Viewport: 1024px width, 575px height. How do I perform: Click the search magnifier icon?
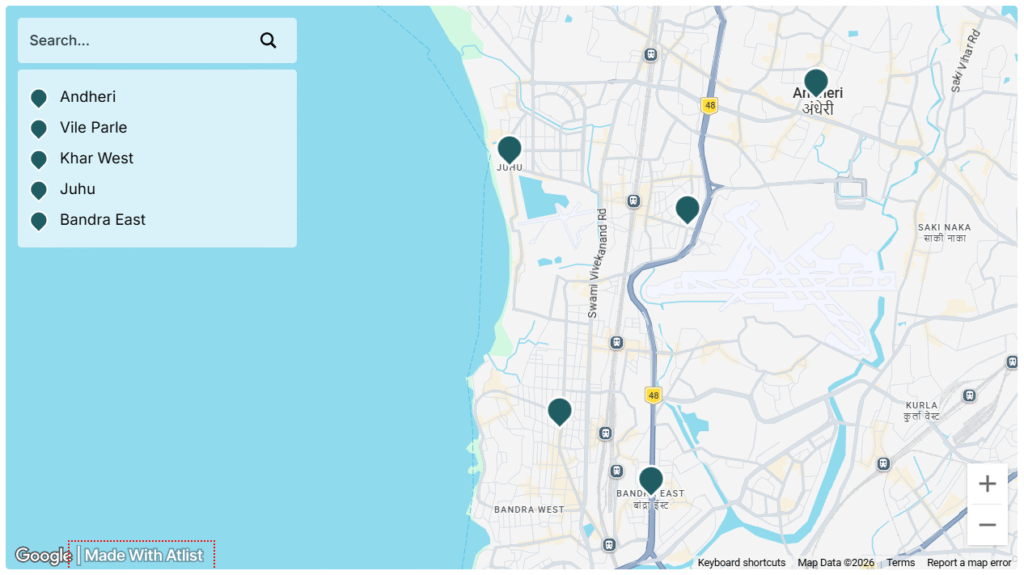click(268, 41)
